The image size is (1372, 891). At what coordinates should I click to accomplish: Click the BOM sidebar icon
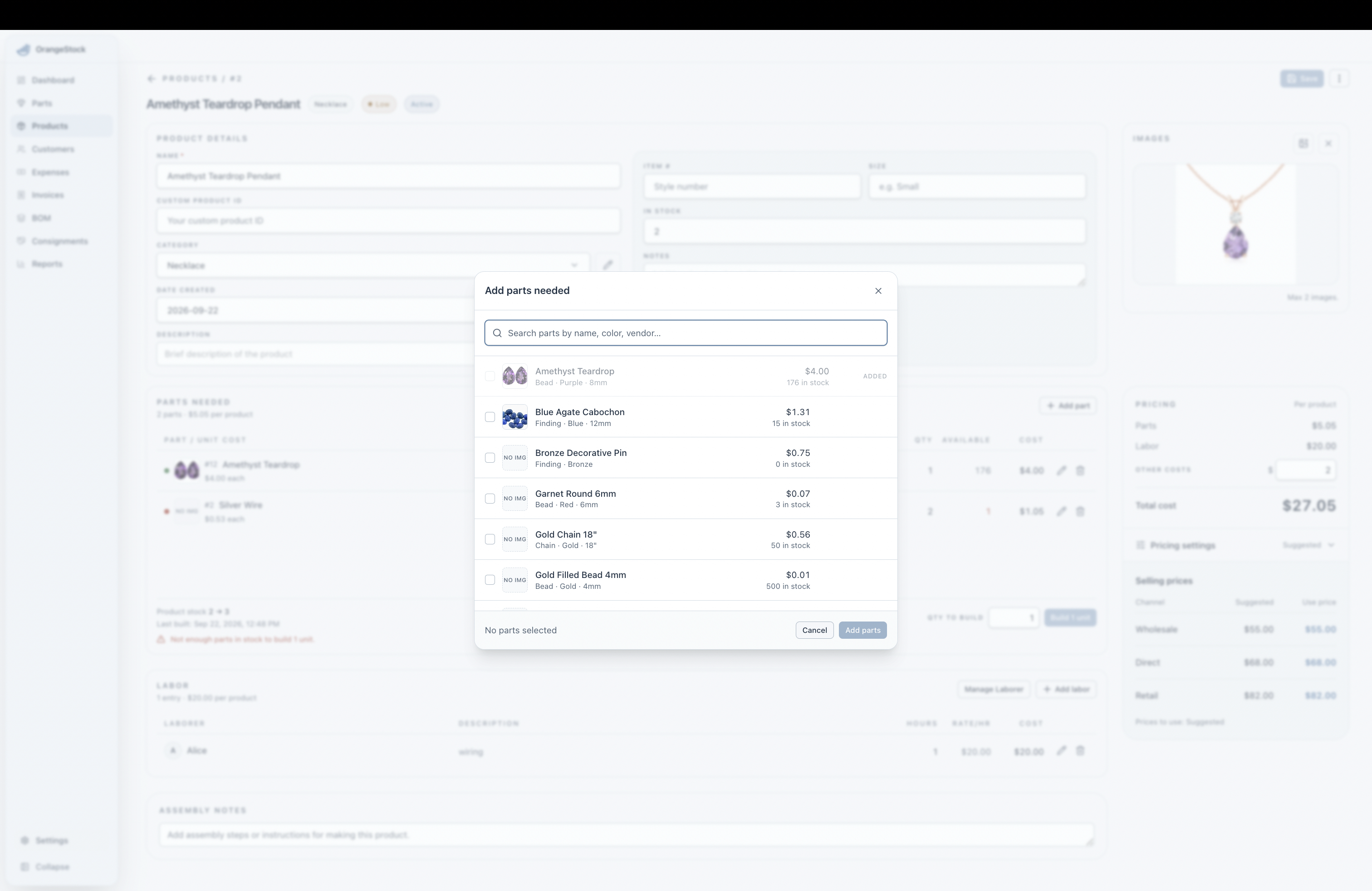[21, 218]
